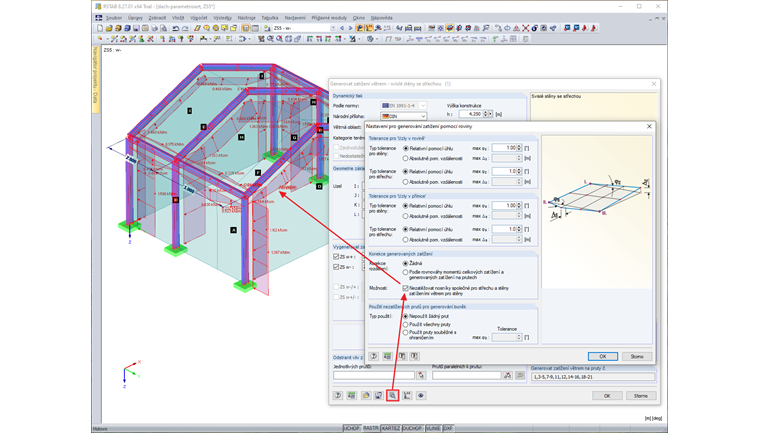Image resolution: width=760 pixels, height=433 pixels.
Task: Select first 'Absolutně pom. vzdálenosti' radio for walls
Action: [406, 159]
